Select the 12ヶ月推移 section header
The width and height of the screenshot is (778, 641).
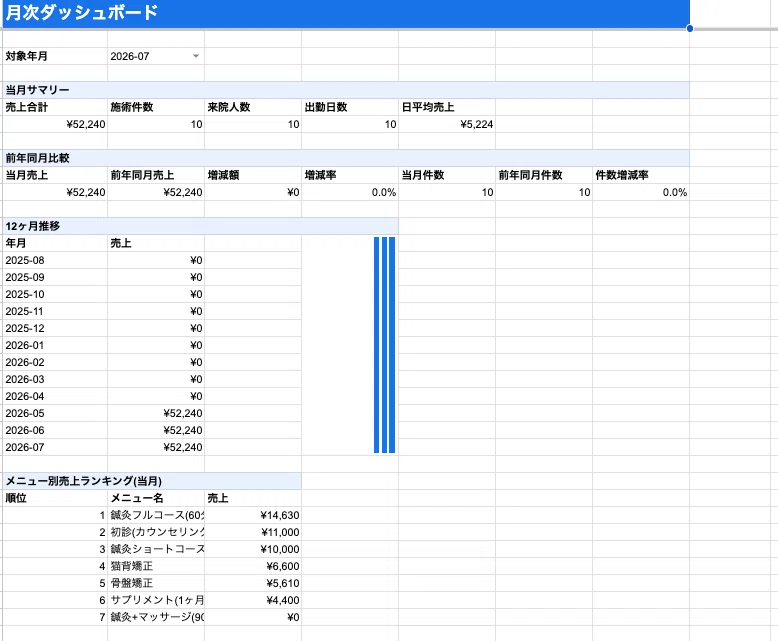[x=200, y=226]
